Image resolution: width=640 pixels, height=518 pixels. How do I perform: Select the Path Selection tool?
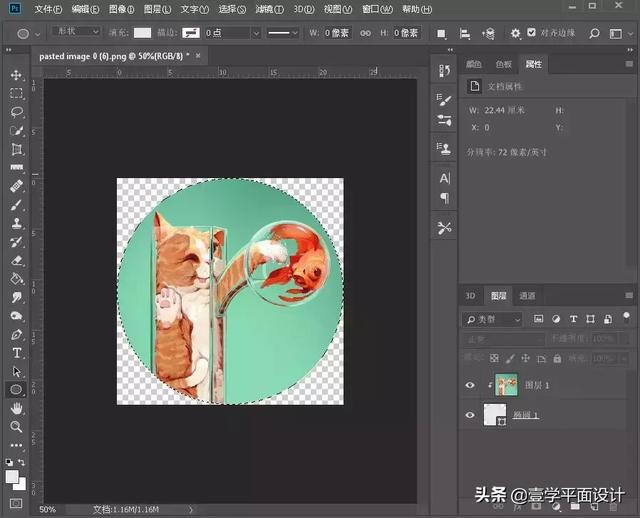(x=16, y=371)
